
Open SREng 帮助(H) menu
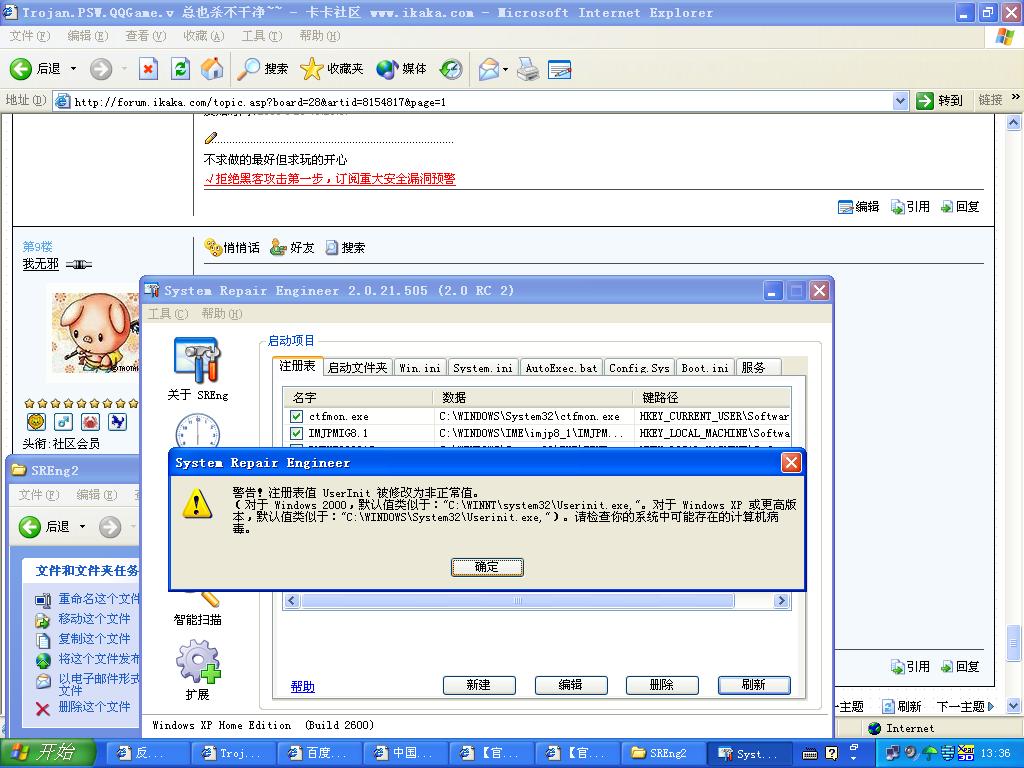pyautogui.click(x=222, y=313)
